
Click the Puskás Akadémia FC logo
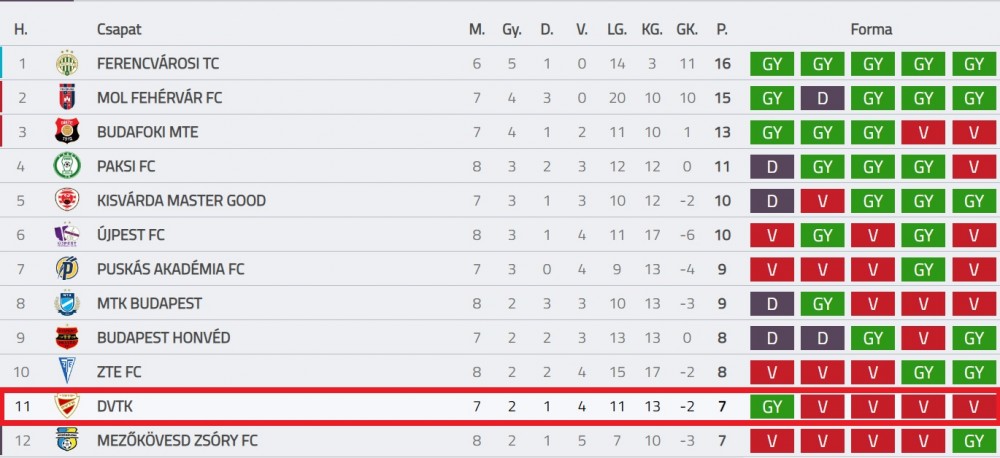66,269
